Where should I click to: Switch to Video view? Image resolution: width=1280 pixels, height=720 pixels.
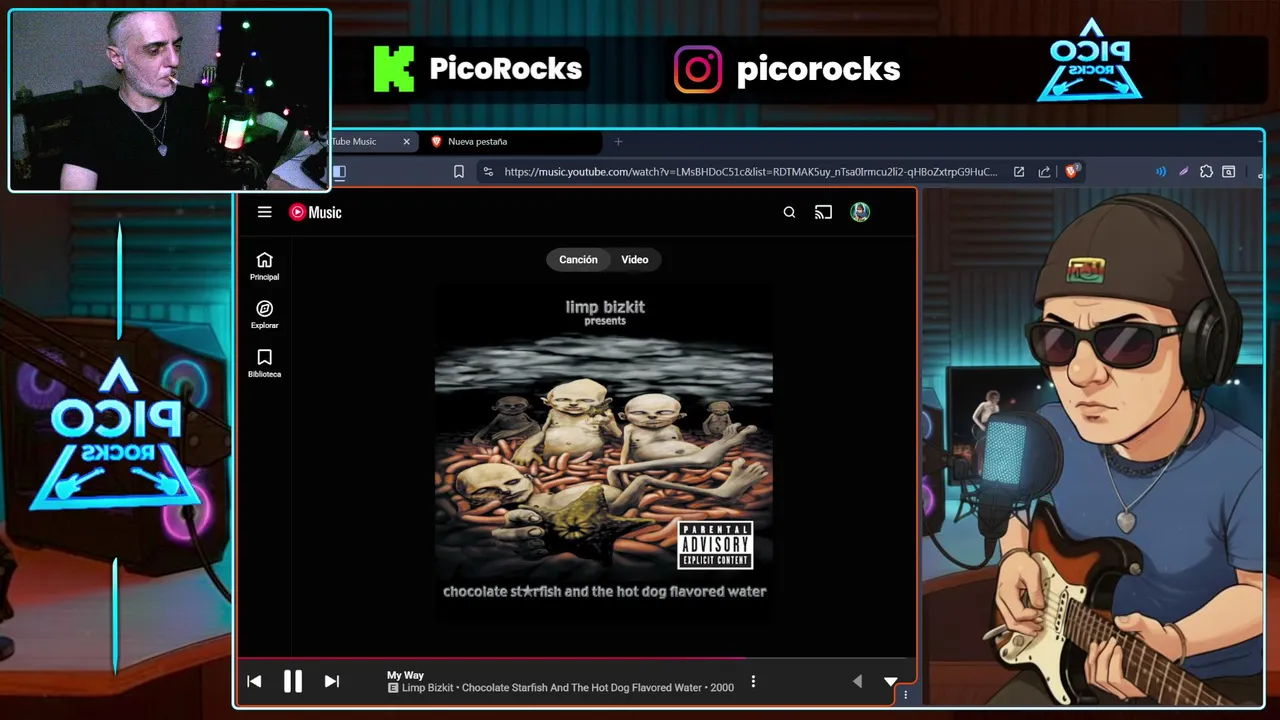click(x=635, y=260)
